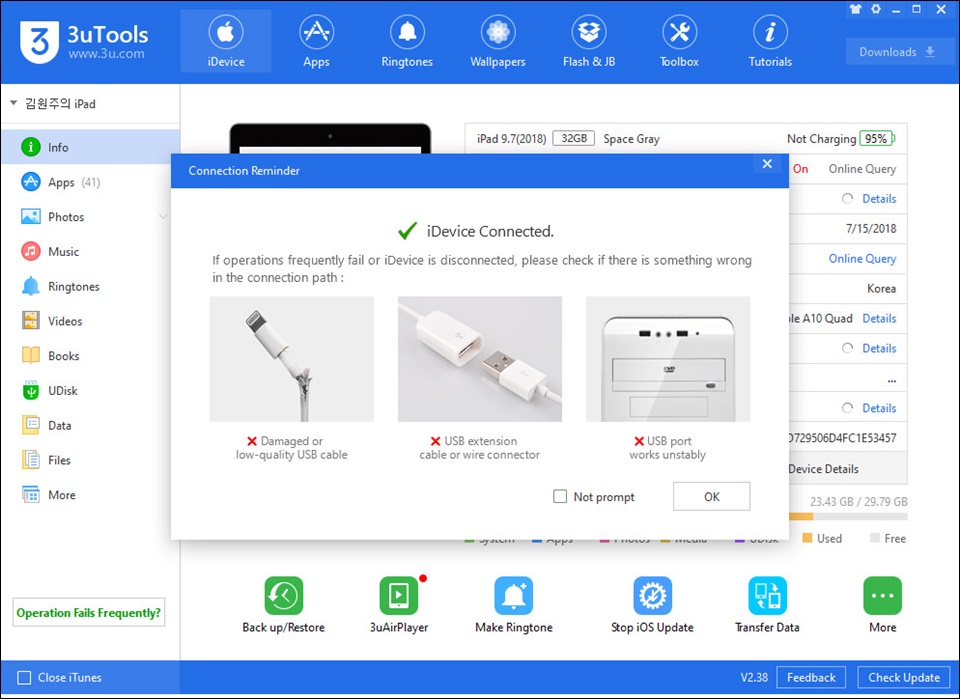Open the green More tools icon

click(x=882, y=595)
